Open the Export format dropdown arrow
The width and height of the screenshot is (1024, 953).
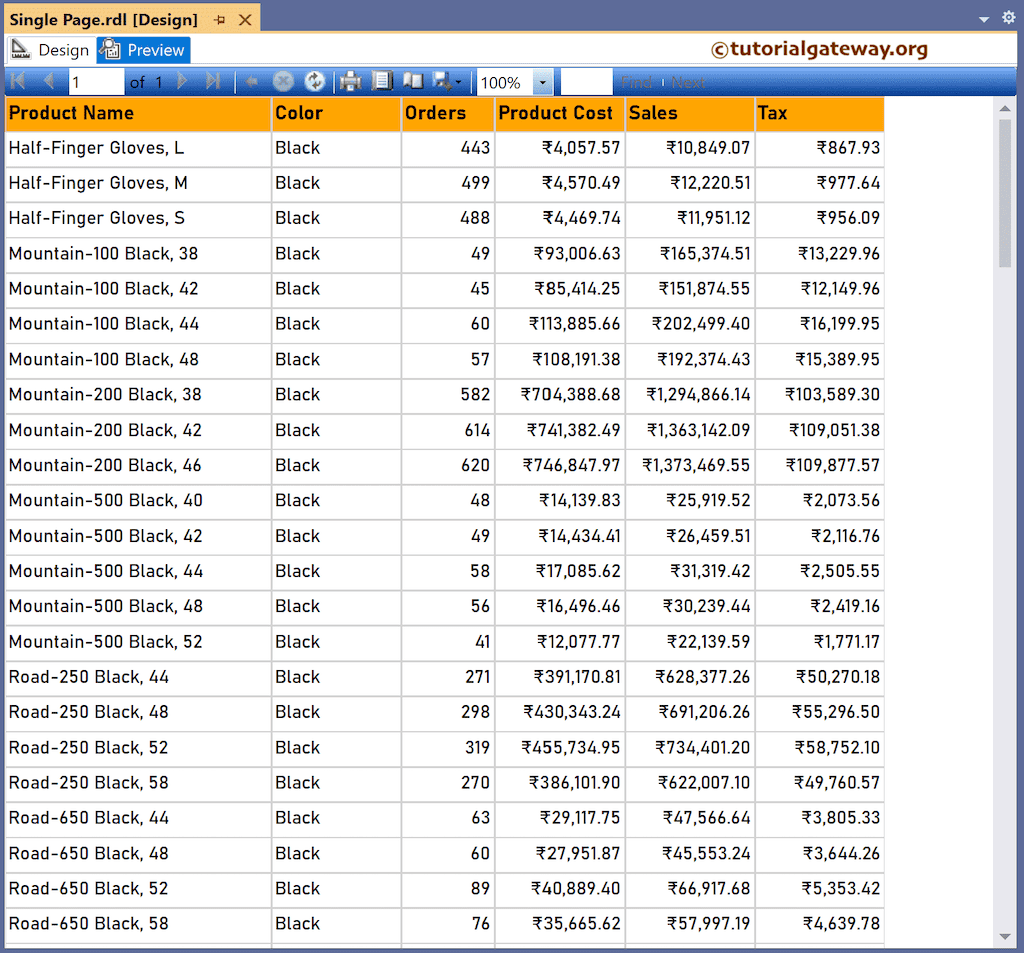[458, 81]
